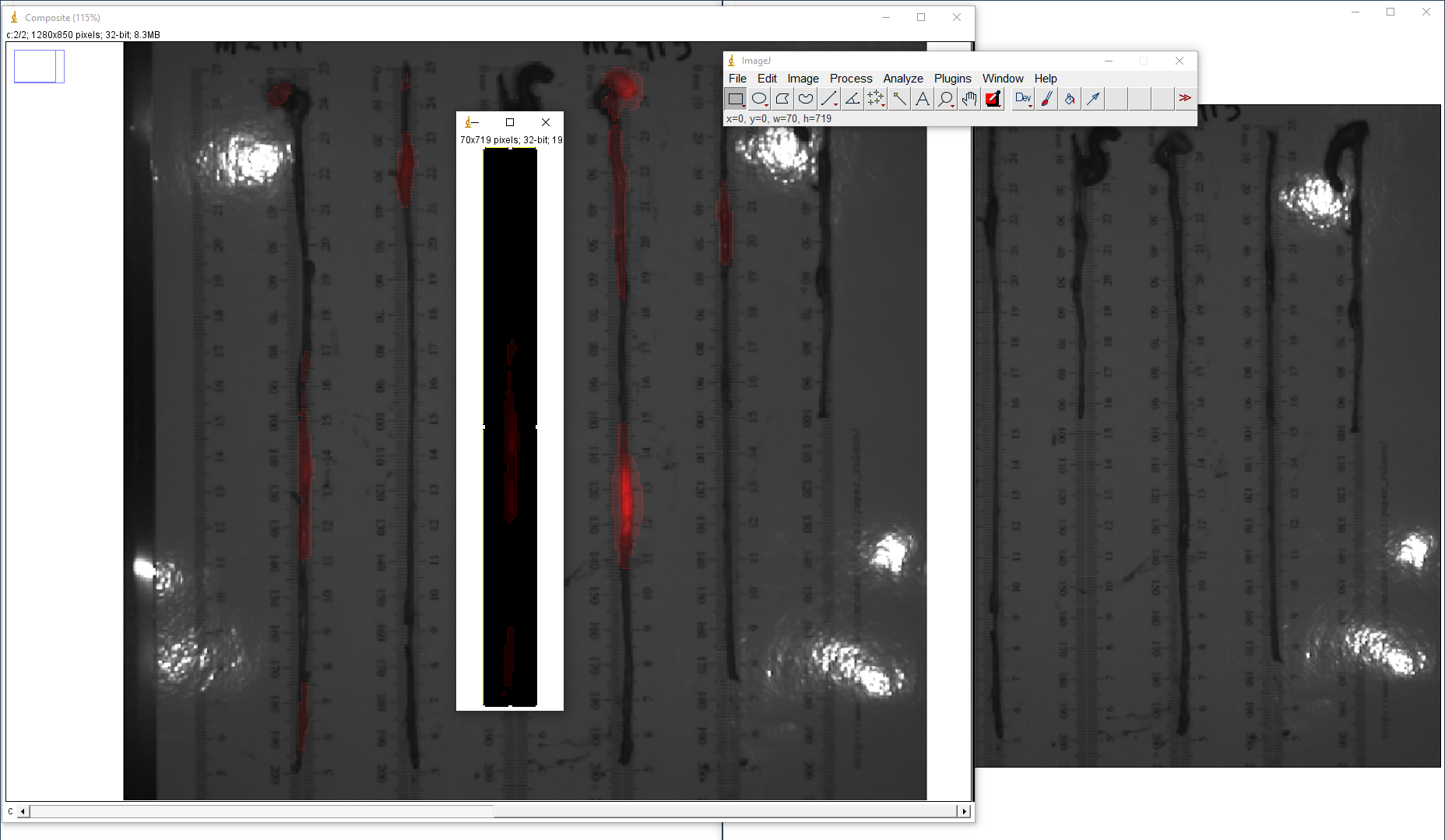This screenshot has height=840, width=1445.
Task: Select the Hand scrolling tool
Action: [969, 99]
